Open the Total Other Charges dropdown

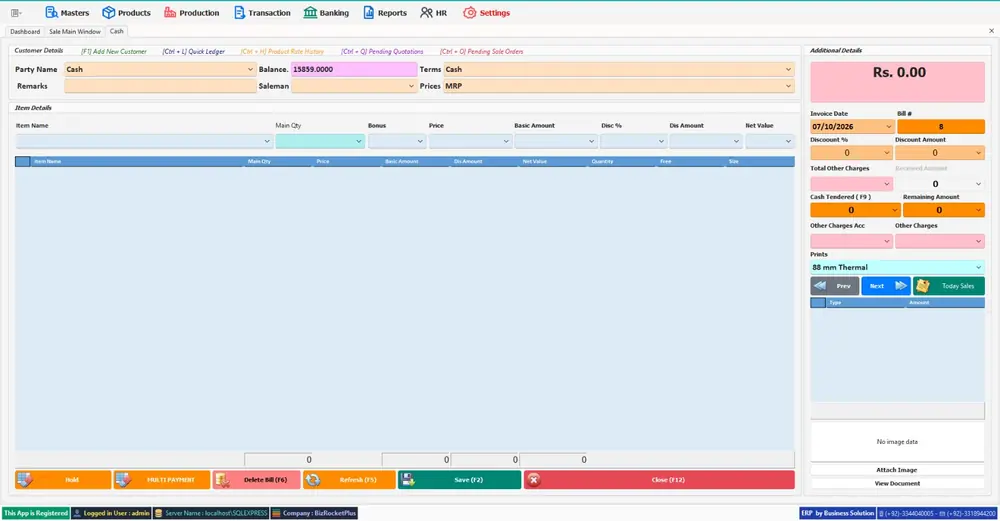pos(886,184)
